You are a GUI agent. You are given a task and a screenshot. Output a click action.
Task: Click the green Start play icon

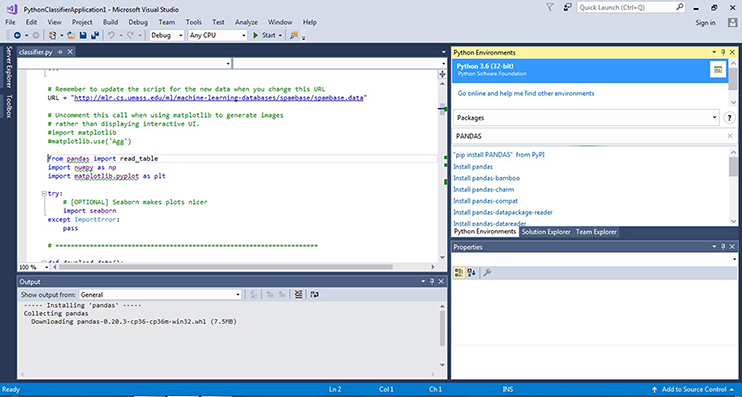pyautogui.click(x=256, y=35)
